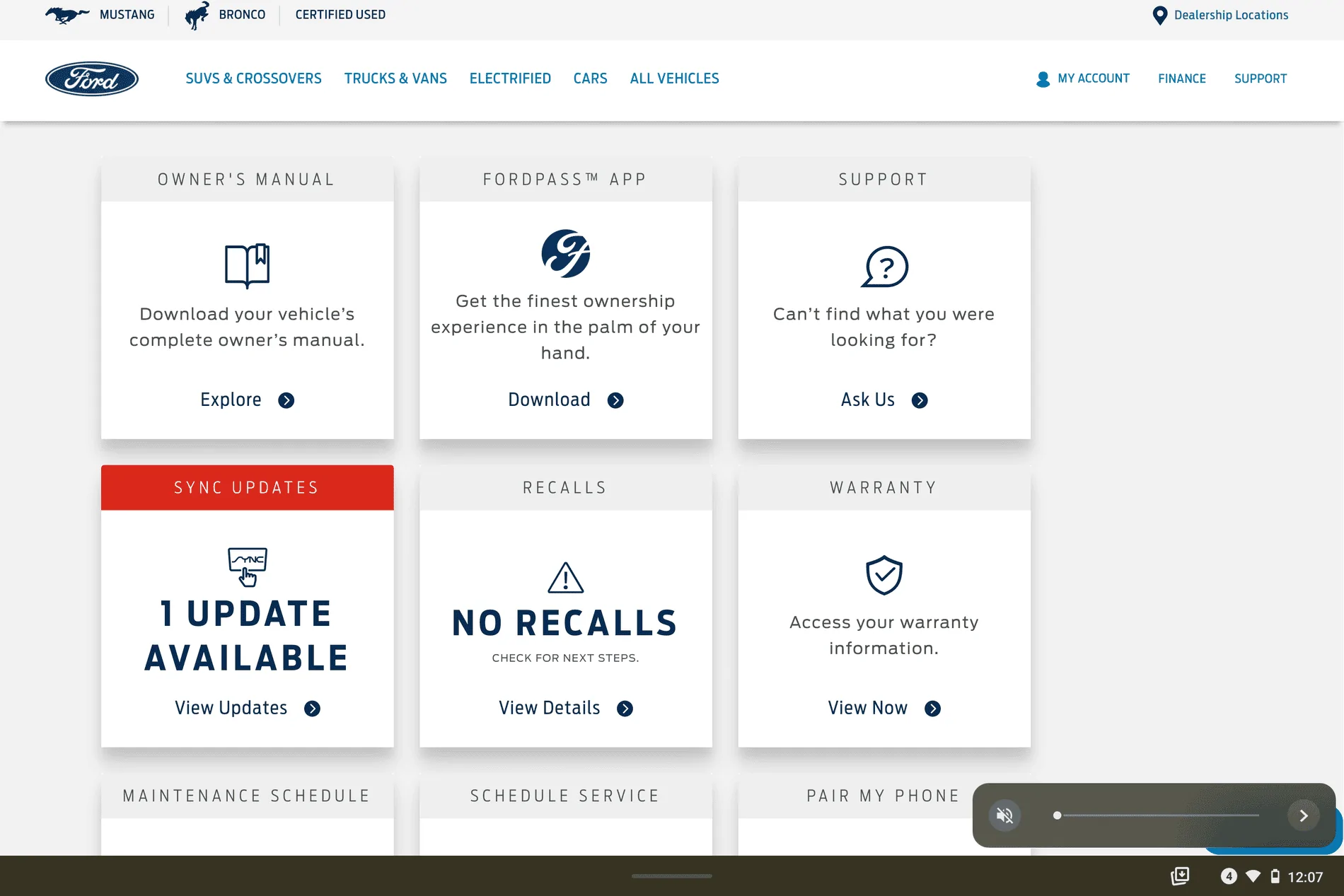Open Certified Used link
Image resolution: width=1344 pixels, height=896 pixels.
[340, 15]
